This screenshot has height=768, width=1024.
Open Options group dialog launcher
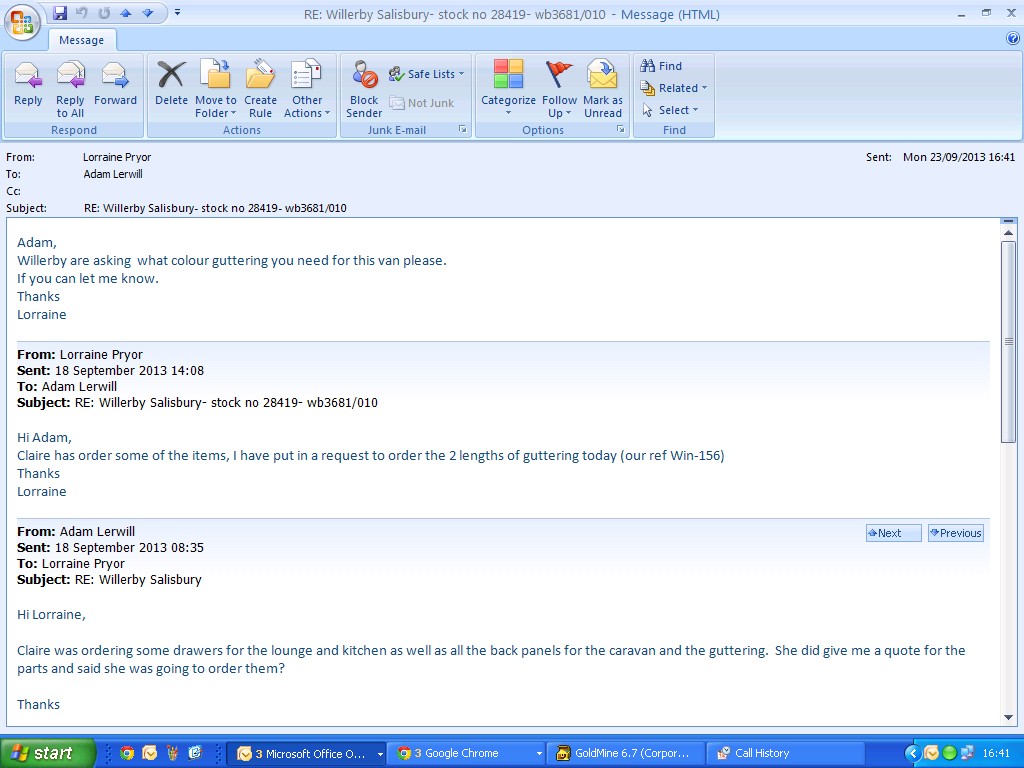[x=620, y=129]
